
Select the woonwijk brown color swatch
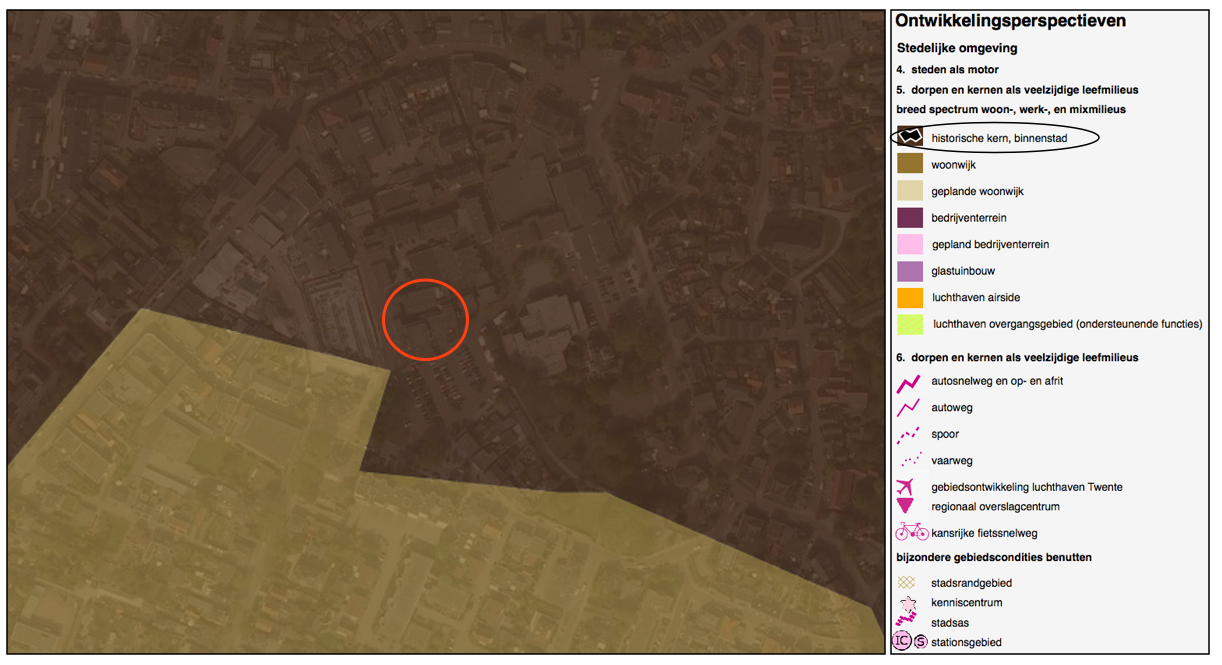(910, 164)
